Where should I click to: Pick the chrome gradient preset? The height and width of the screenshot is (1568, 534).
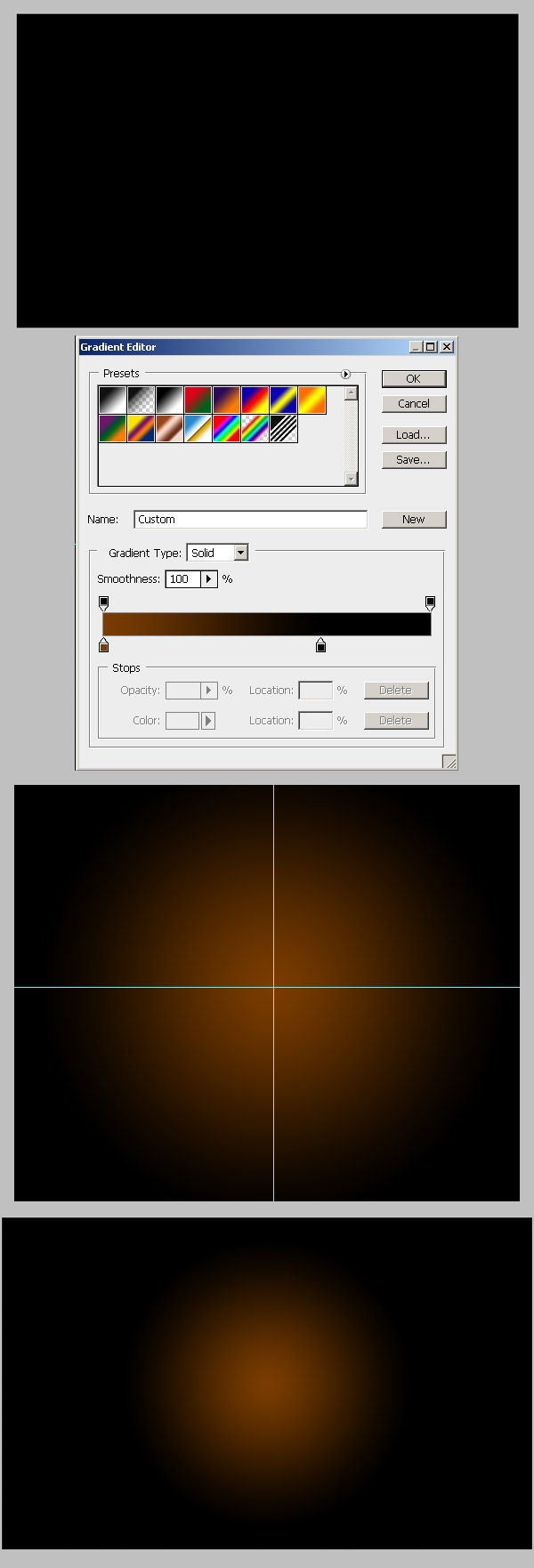[198, 429]
